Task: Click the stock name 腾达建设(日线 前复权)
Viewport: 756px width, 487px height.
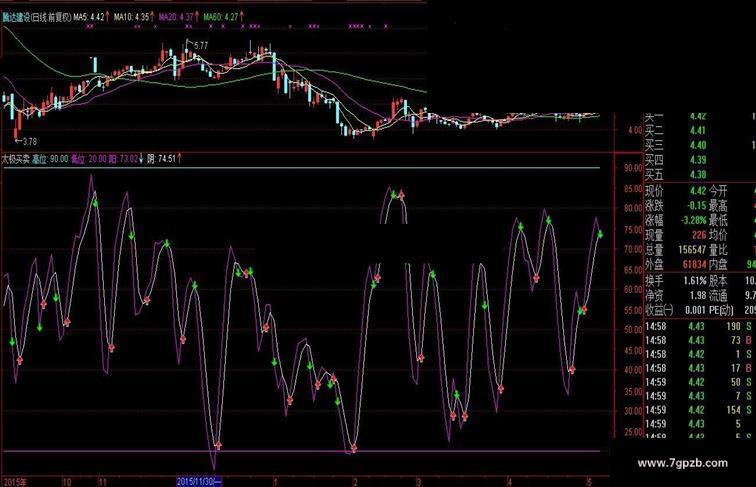Action: [37, 17]
